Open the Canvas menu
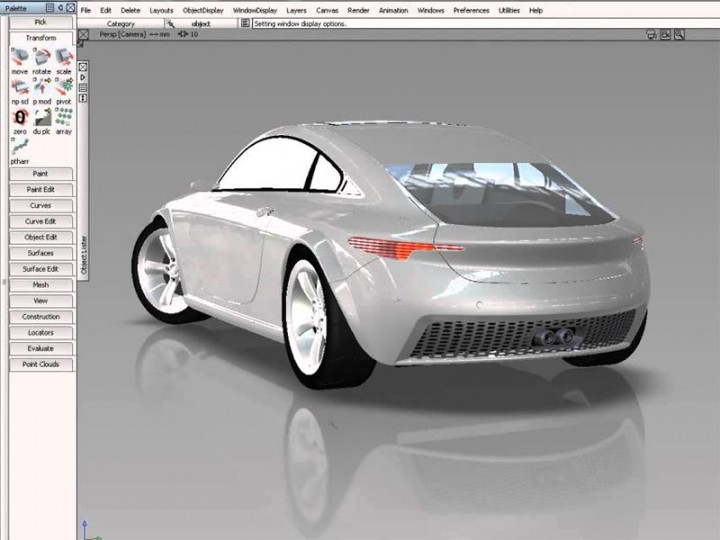The image size is (720, 540). tap(327, 10)
